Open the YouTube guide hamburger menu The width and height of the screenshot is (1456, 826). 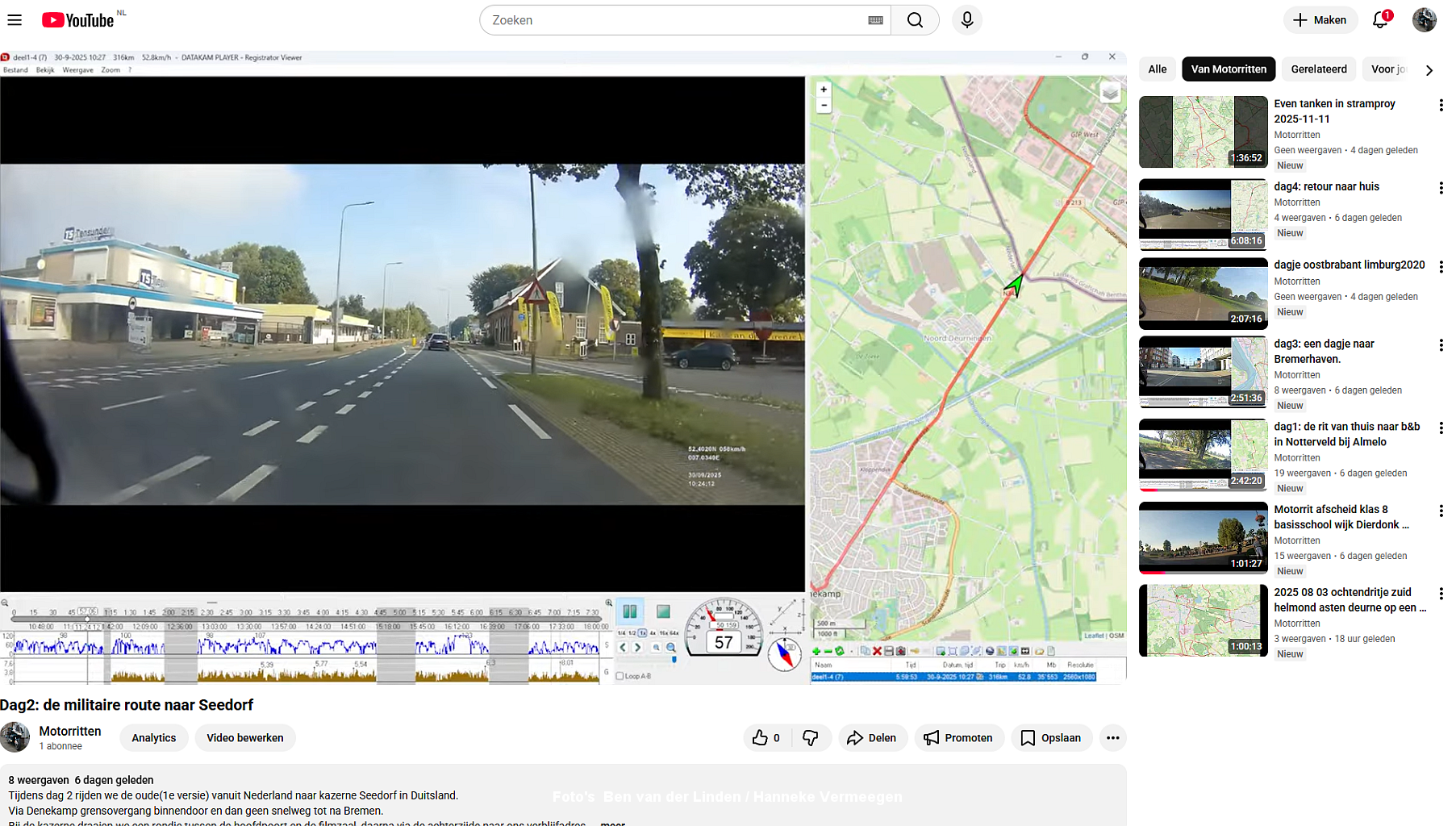pos(15,20)
